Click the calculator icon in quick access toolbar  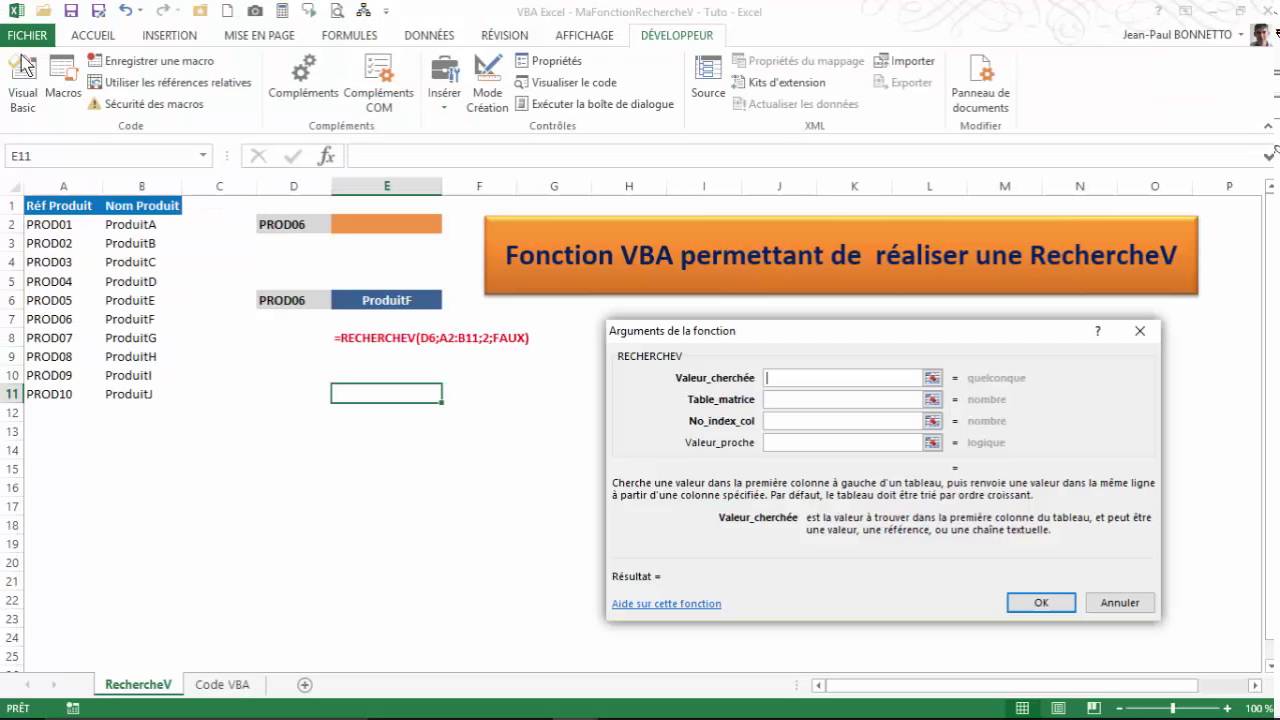[x=282, y=12]
